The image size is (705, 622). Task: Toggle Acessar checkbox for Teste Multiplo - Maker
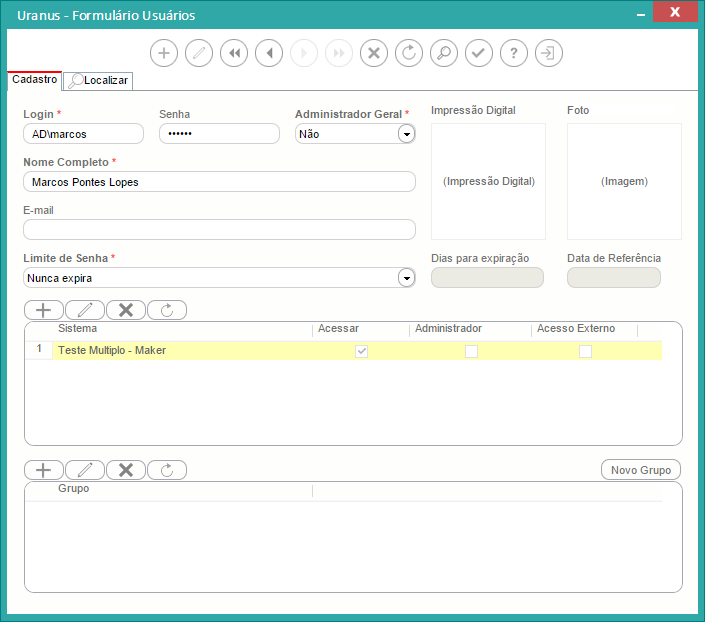[361, 351]
